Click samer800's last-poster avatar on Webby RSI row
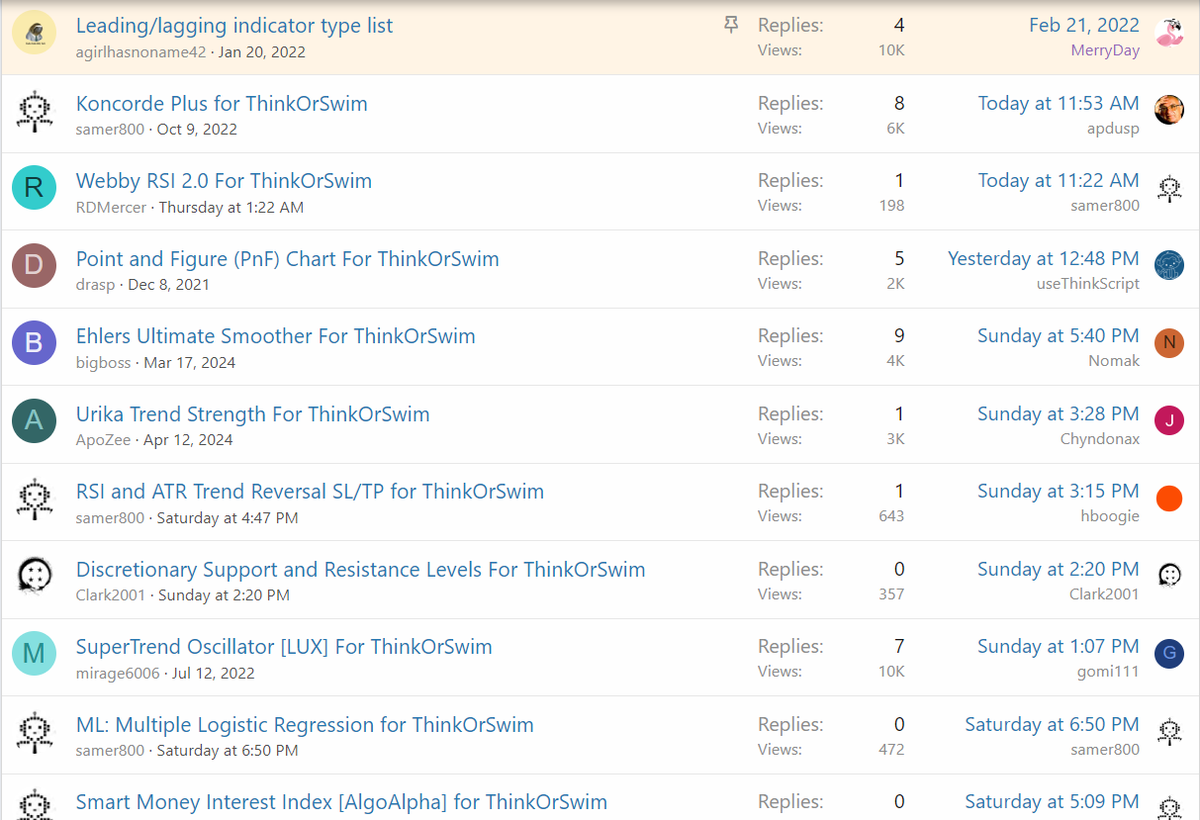The image size is (1200, 820). click(x=1169, y=188)
